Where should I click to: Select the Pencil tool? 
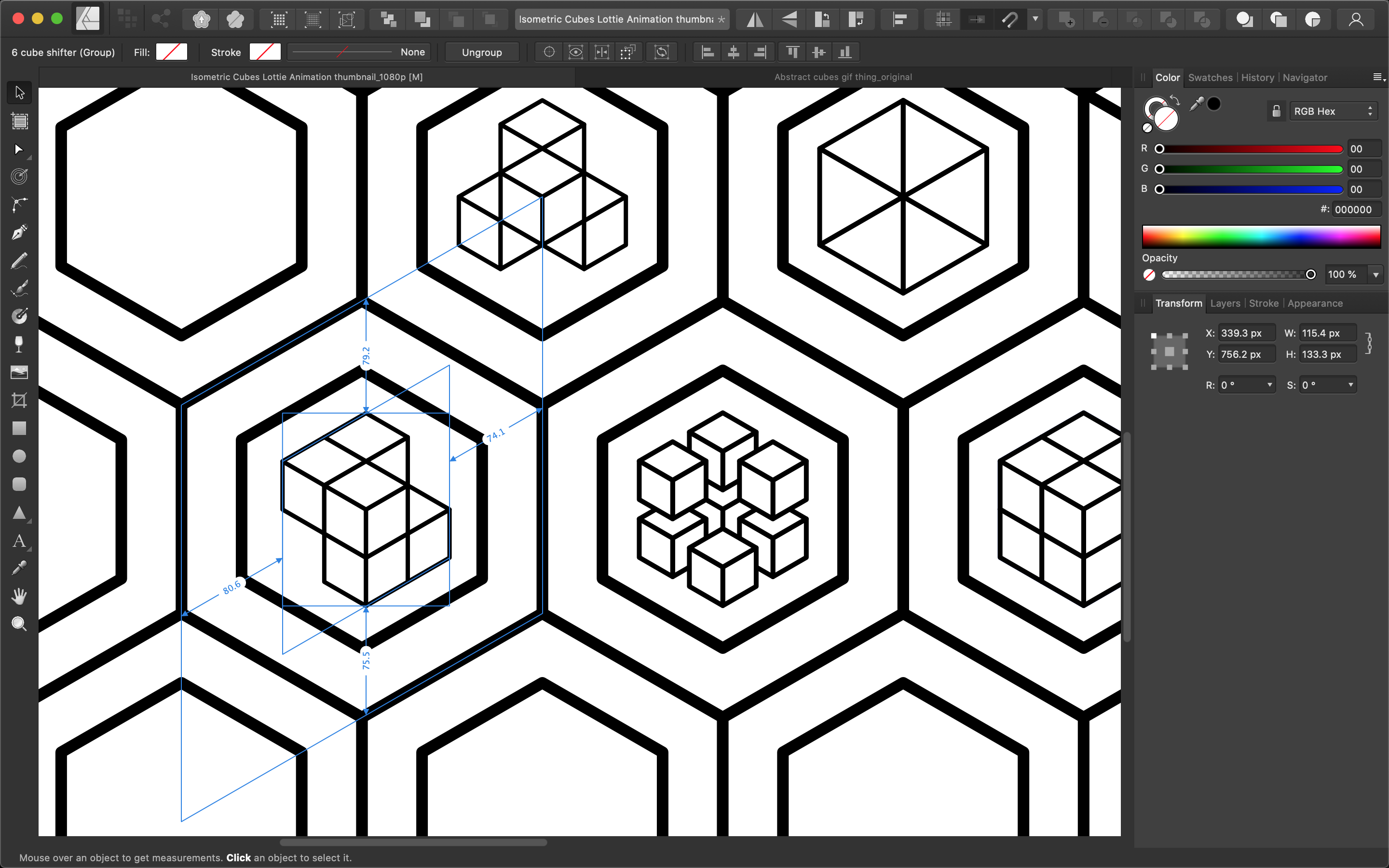[19, 260]
